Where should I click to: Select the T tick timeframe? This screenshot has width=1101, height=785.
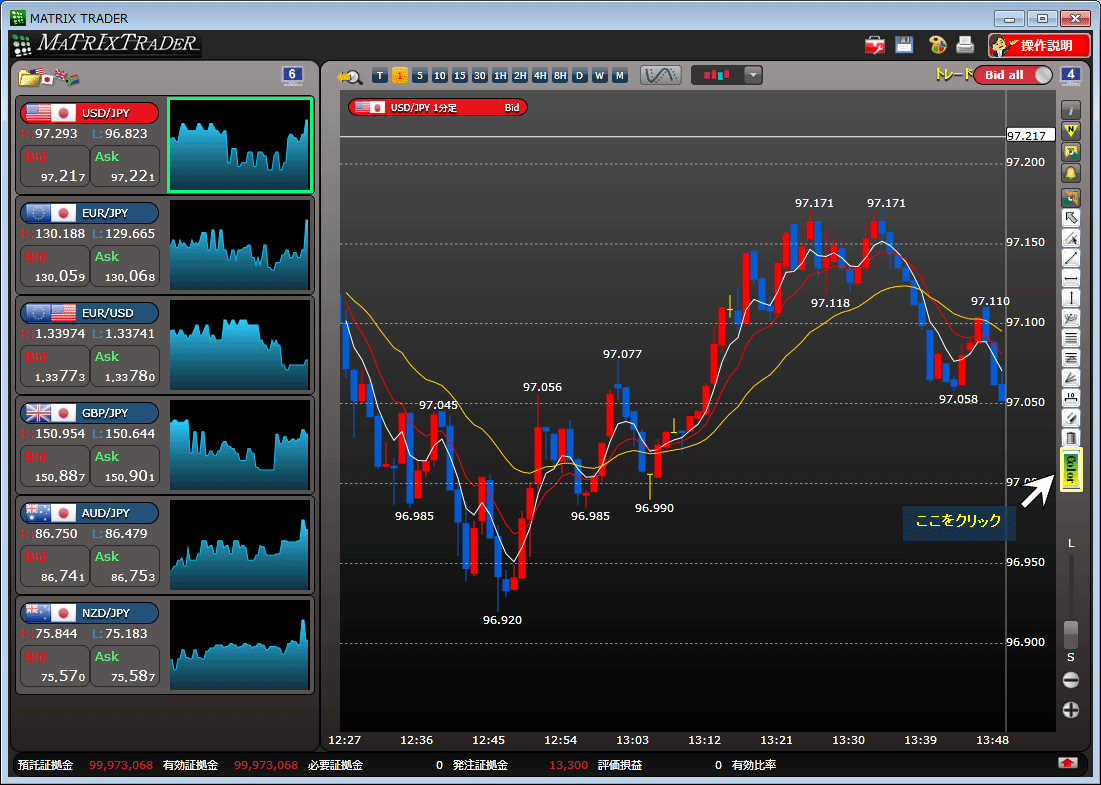click(x=380, y=76)
